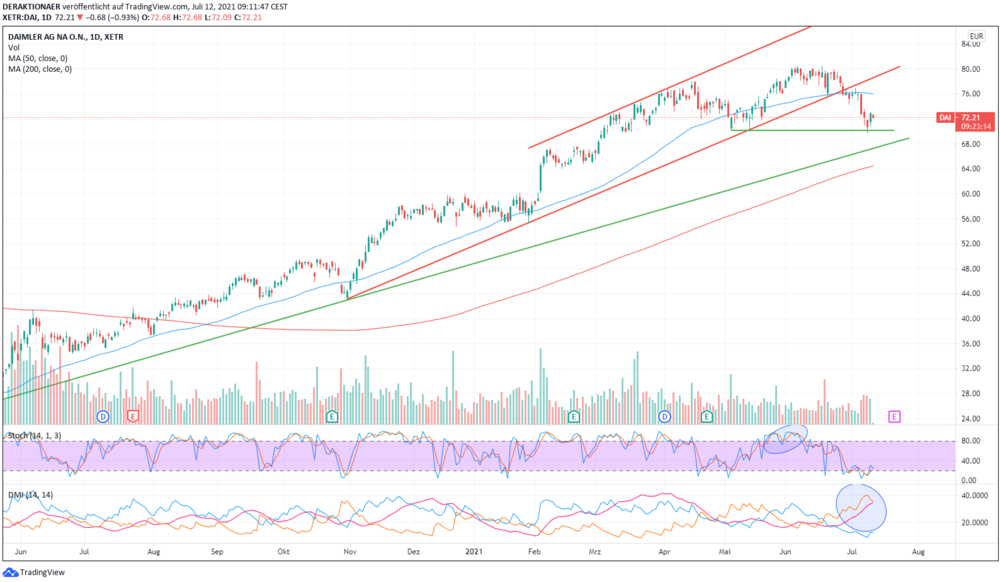The width and height of the screenshot is (1000, 582).
Task: Click the C:72.21 close value in header
Action: (x=247, y=17)
